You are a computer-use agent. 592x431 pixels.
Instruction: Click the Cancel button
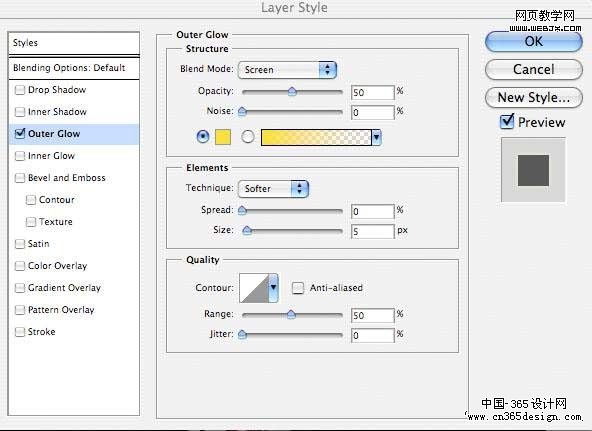point(533,69)
